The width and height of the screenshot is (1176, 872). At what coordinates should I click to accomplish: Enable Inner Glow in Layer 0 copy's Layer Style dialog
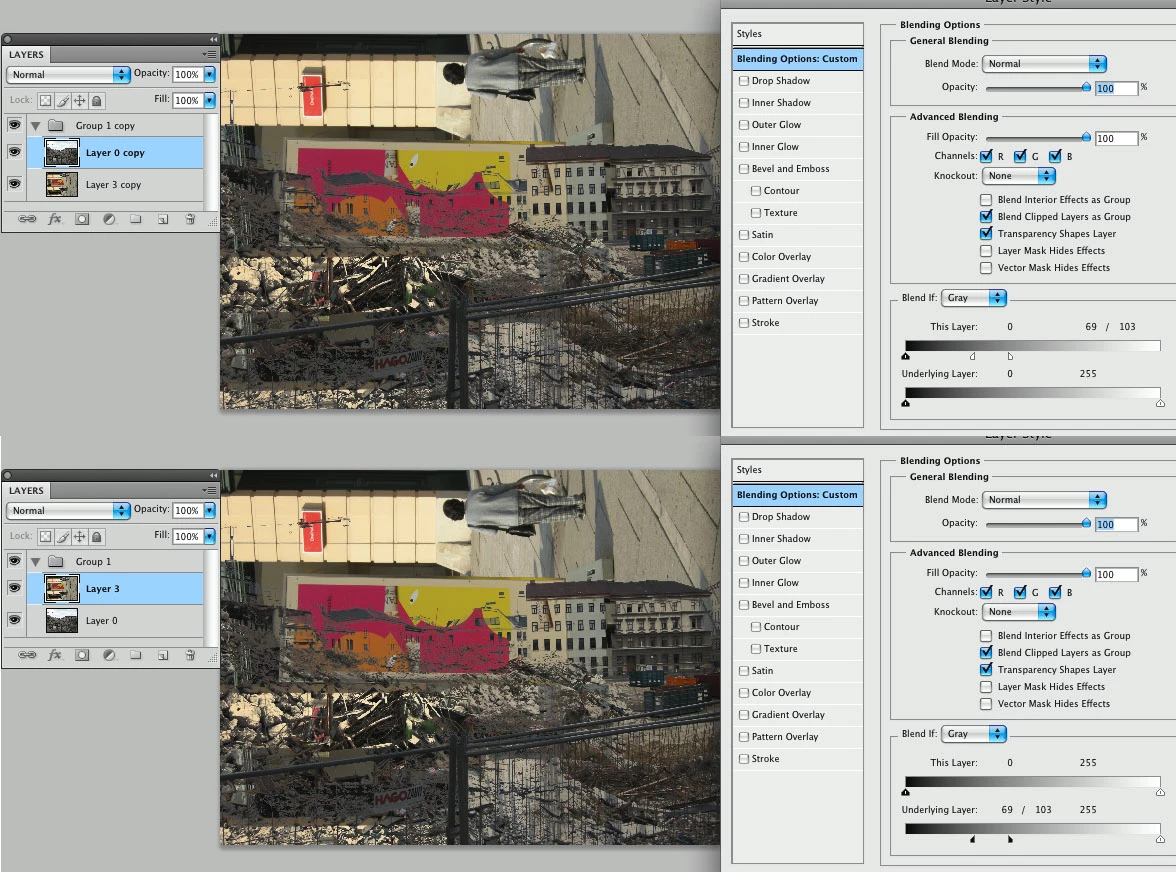pos(744,147)
